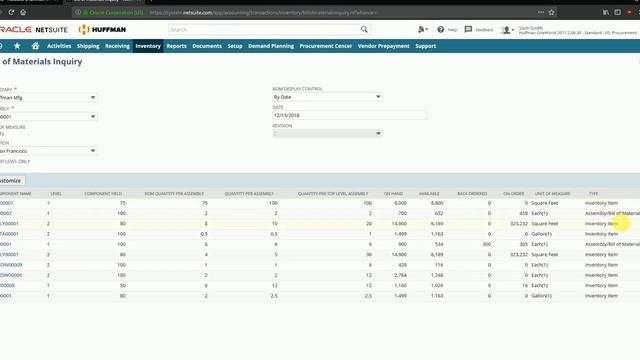Click the Back Ordered column header
Viewport: 640px width, 360px height.
(x=472, y=193)
